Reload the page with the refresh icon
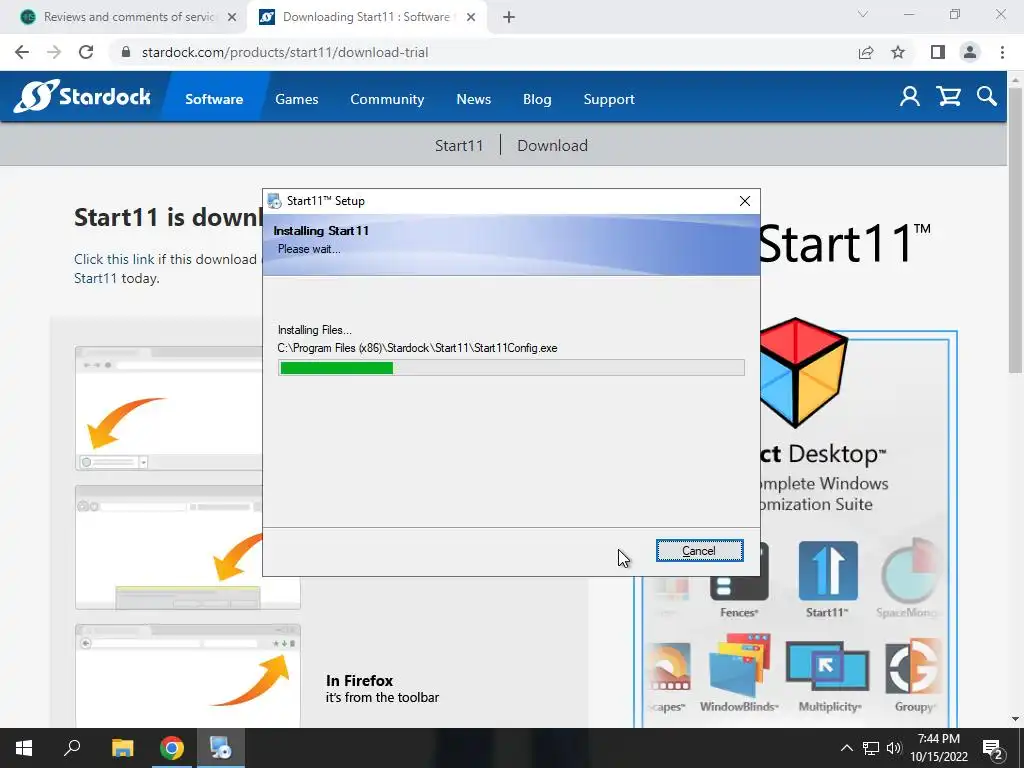The width and height of the screenshot is (1024, 768). click(86, 52)
